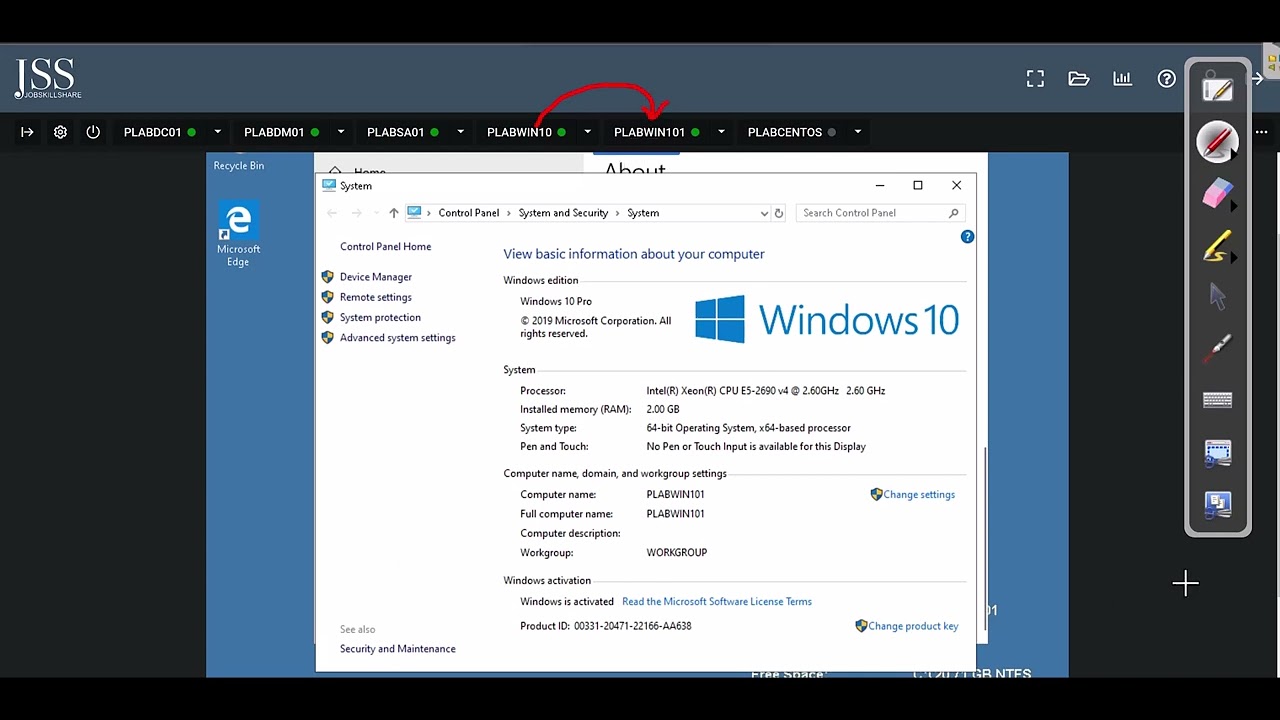Click the lab settings gear icon
Image resolution: width=1280 pixels, height=720 pixels.
click(61, 132)
